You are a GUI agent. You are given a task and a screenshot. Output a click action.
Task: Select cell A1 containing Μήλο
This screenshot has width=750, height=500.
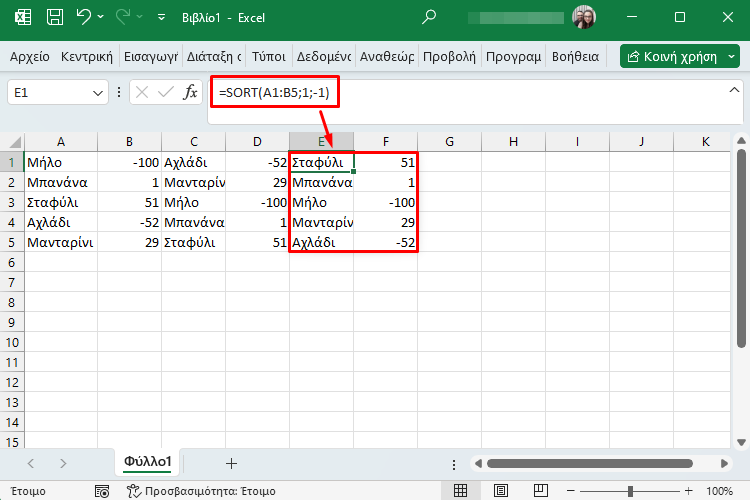tap(61, 162)
